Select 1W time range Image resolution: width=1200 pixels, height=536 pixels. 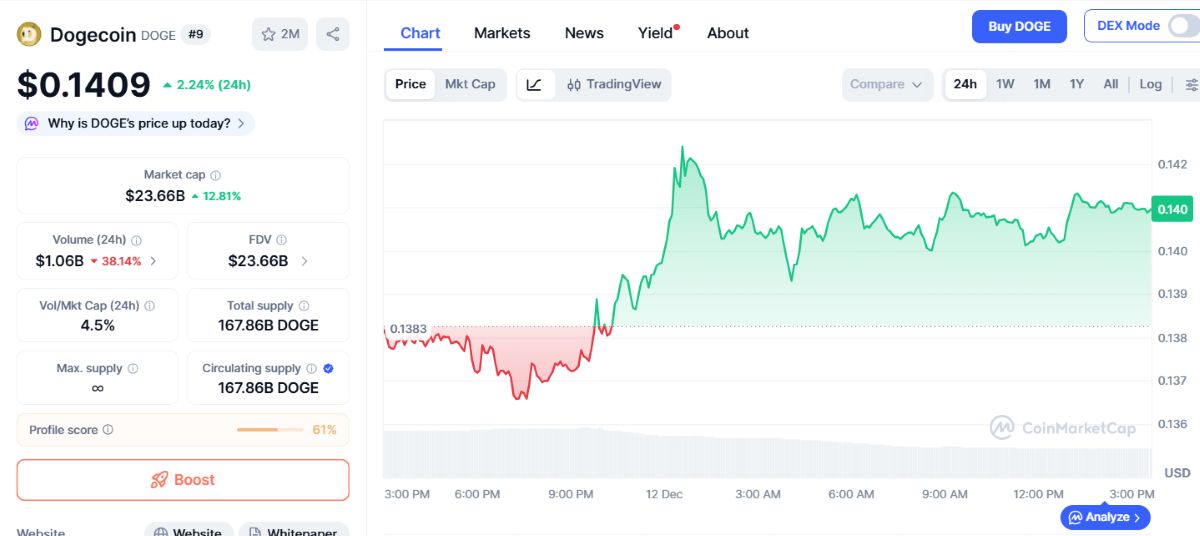click(x=1005, y=84)
